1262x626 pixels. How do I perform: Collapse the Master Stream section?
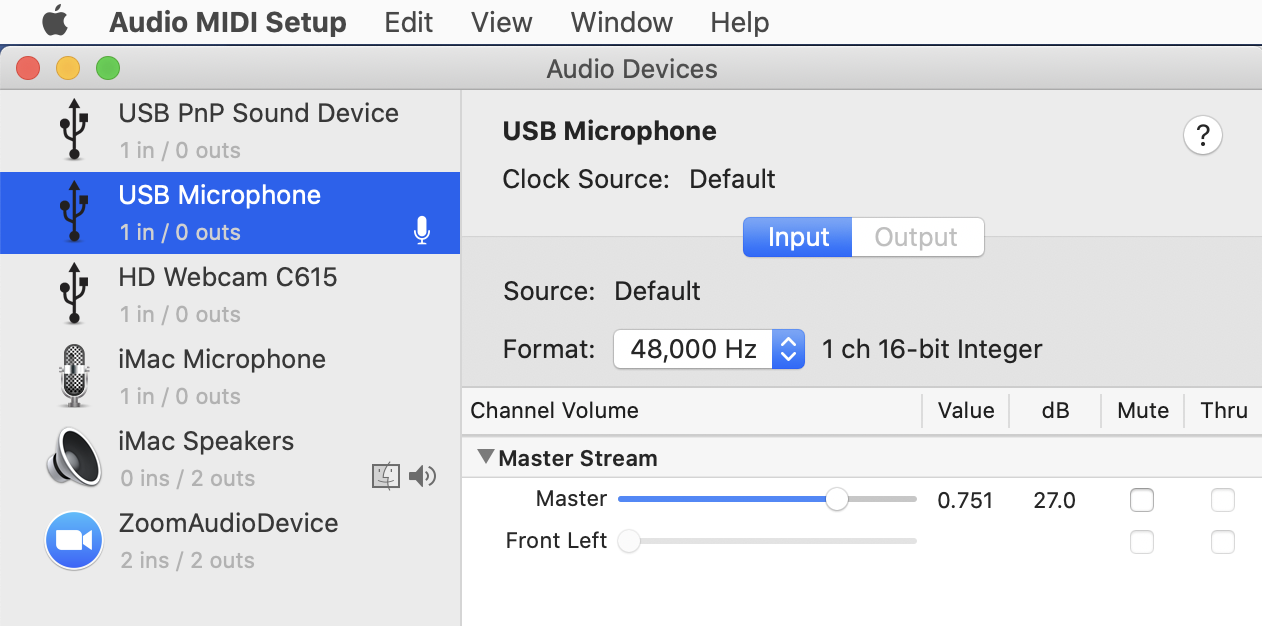coord(486,457)
